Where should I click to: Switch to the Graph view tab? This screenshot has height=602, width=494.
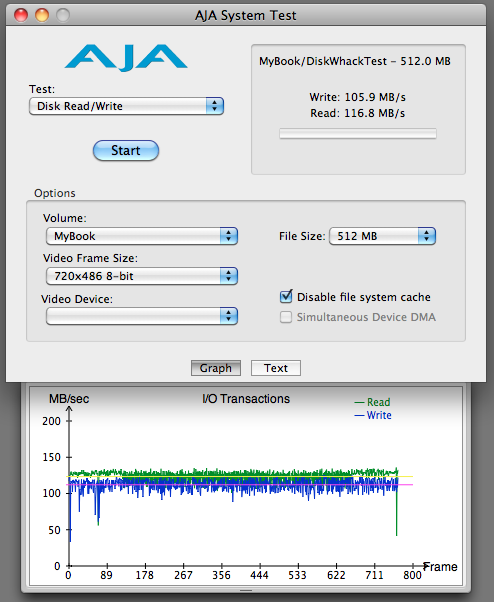point(216,368)
